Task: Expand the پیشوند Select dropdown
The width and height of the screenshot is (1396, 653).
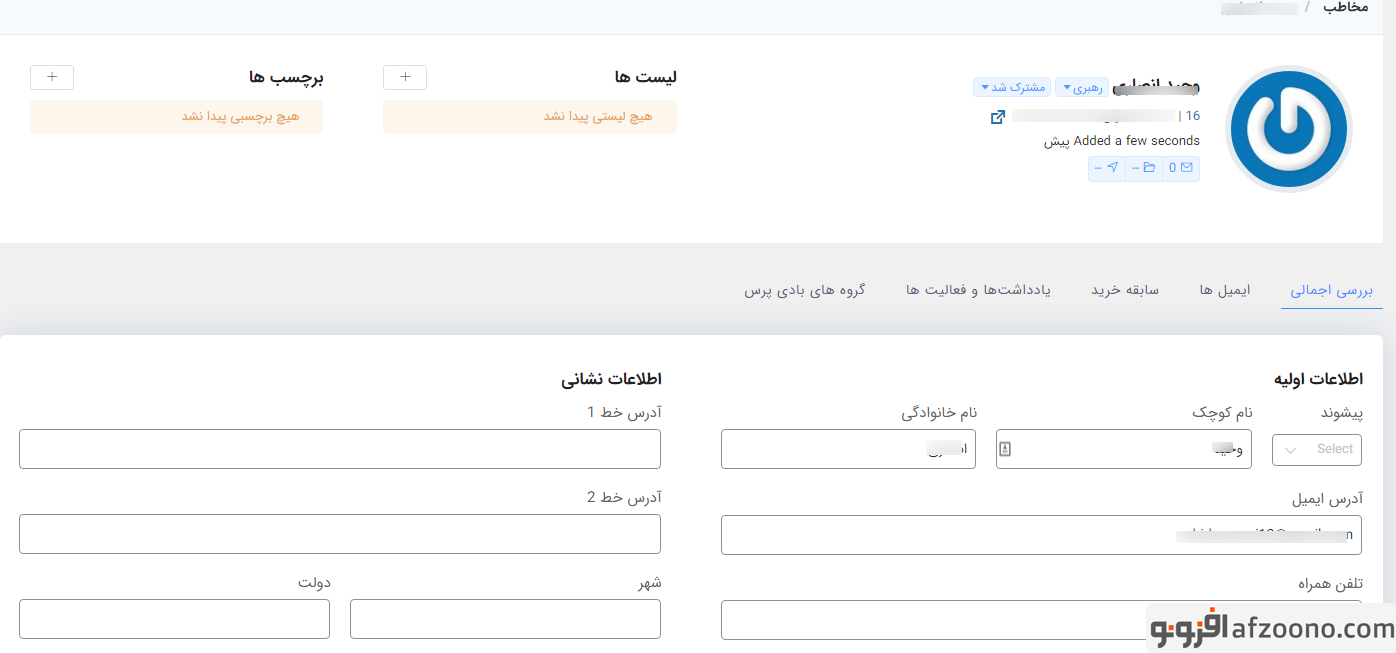Action: point(1316,450)
